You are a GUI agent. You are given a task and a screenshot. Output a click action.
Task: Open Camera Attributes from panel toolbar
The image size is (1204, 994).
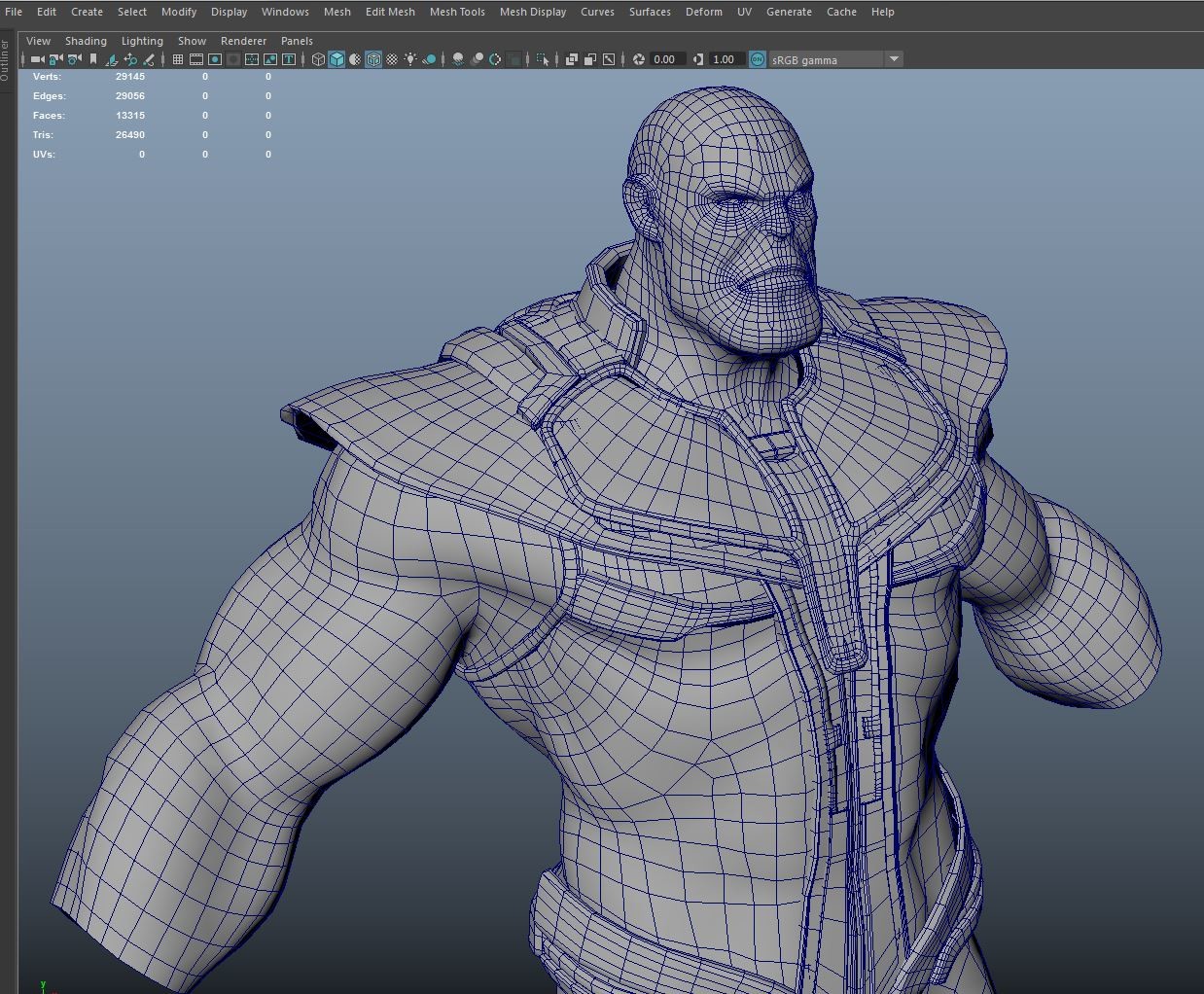pos(74,59)
